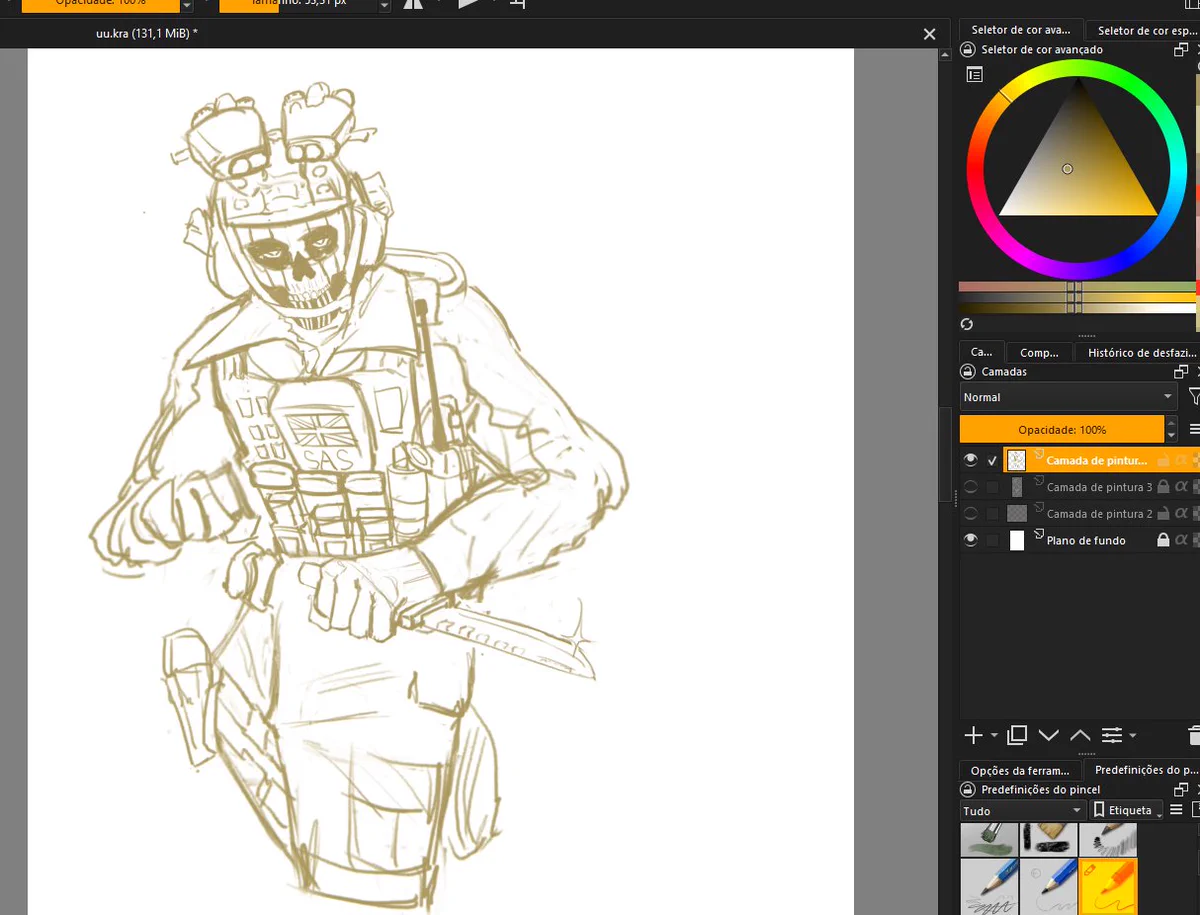Viewport: 1200px width, 915px height.
Task: Open the Histórico de desfazi... tab
Action: click(1139, 352)
